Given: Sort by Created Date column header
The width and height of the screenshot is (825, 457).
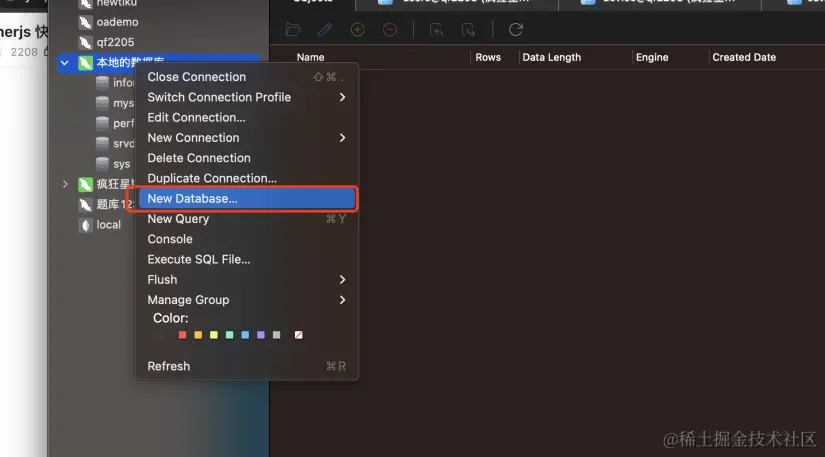Looking at the screenshot, I should [744, 57].
